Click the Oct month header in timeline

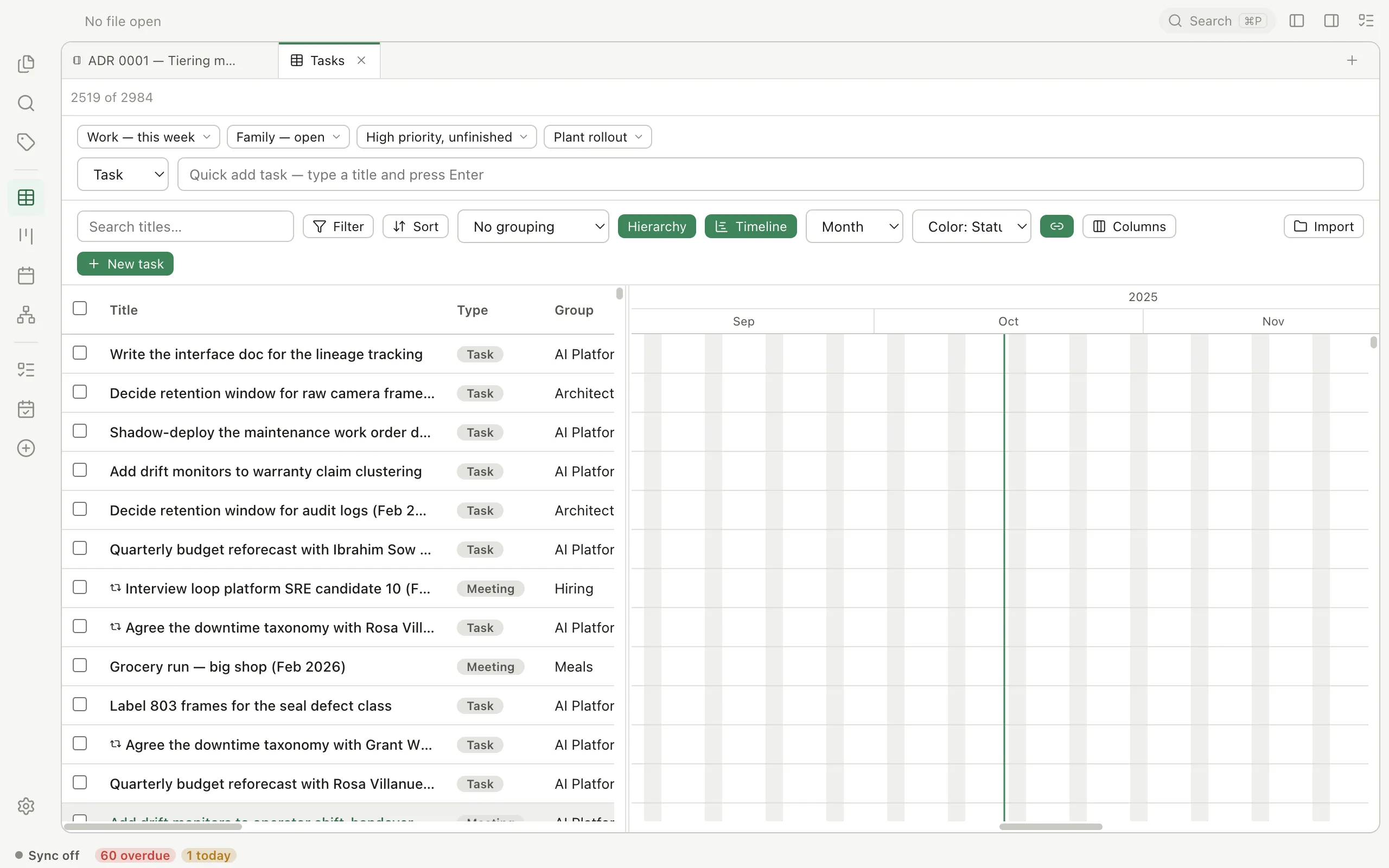1008,322
